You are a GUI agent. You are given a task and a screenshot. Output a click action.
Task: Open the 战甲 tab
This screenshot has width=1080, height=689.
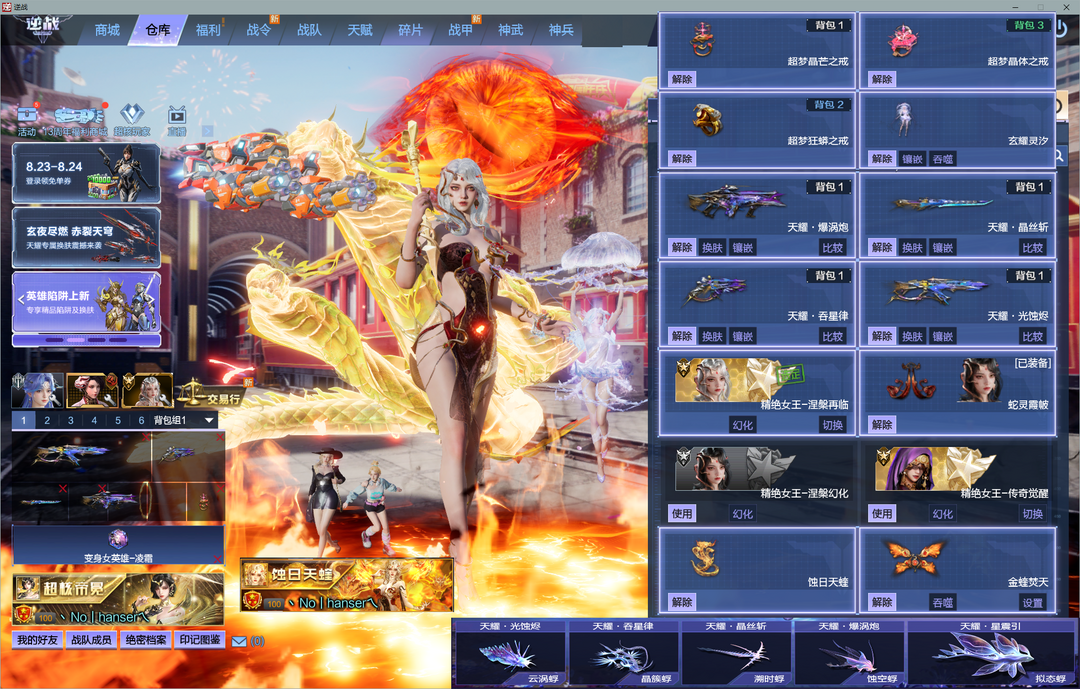(460, 30)
